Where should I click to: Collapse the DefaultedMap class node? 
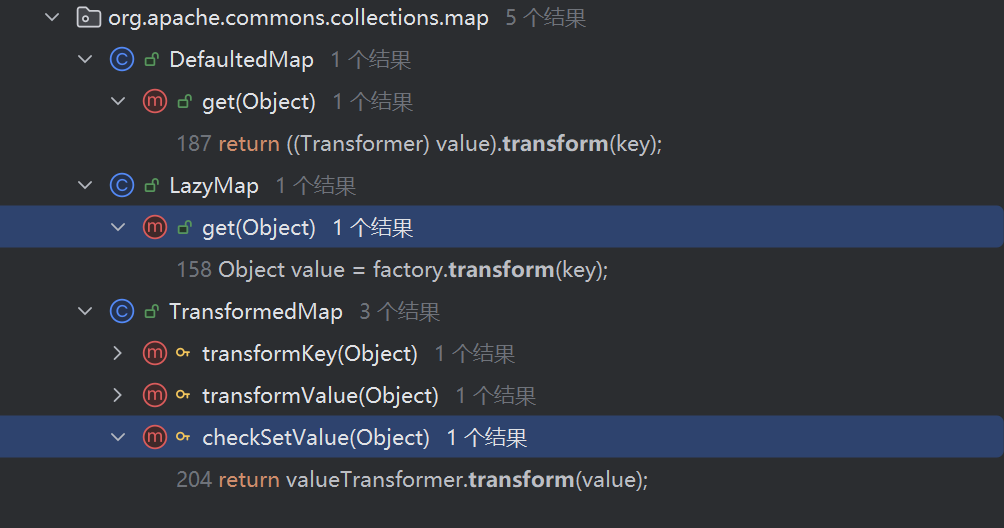click(85, 60)
